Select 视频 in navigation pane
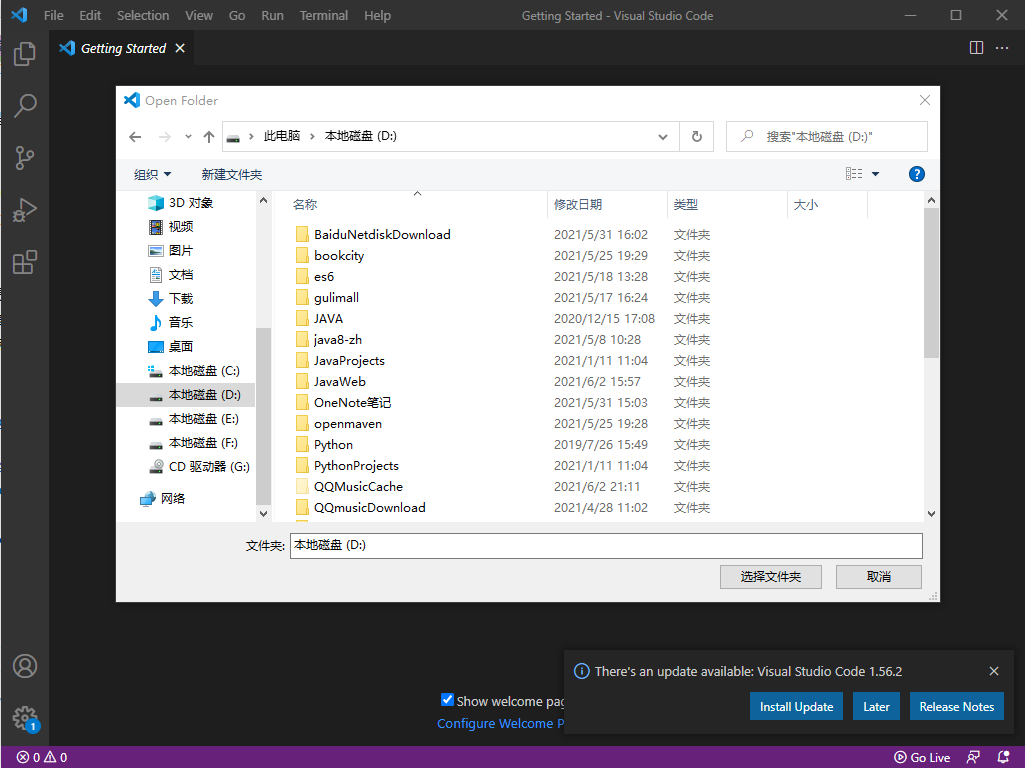Screen dimensions: 1026x768 [x=171, y=227]
